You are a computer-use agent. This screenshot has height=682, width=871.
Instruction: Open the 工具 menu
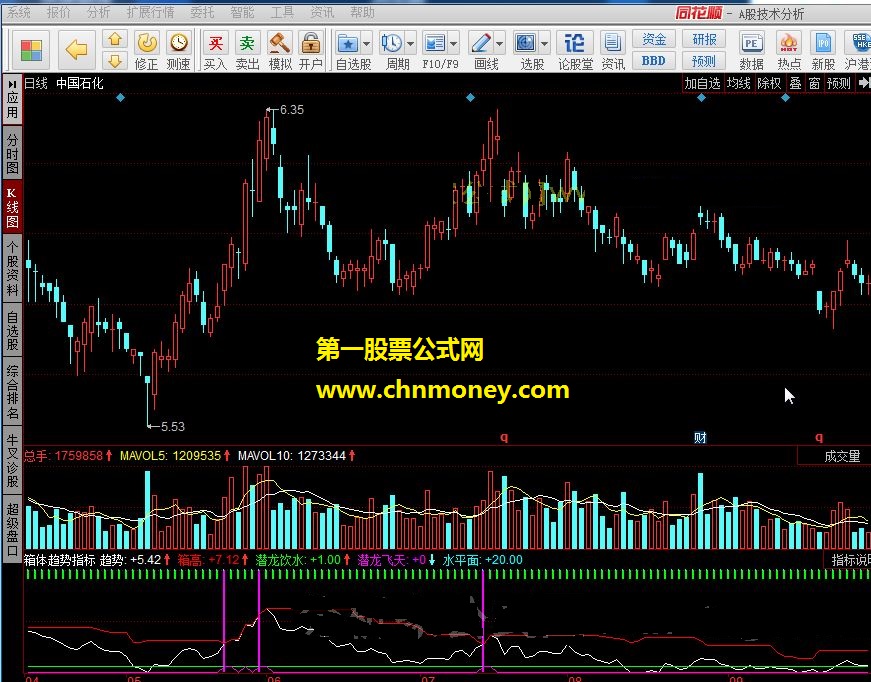pos(282,12)
